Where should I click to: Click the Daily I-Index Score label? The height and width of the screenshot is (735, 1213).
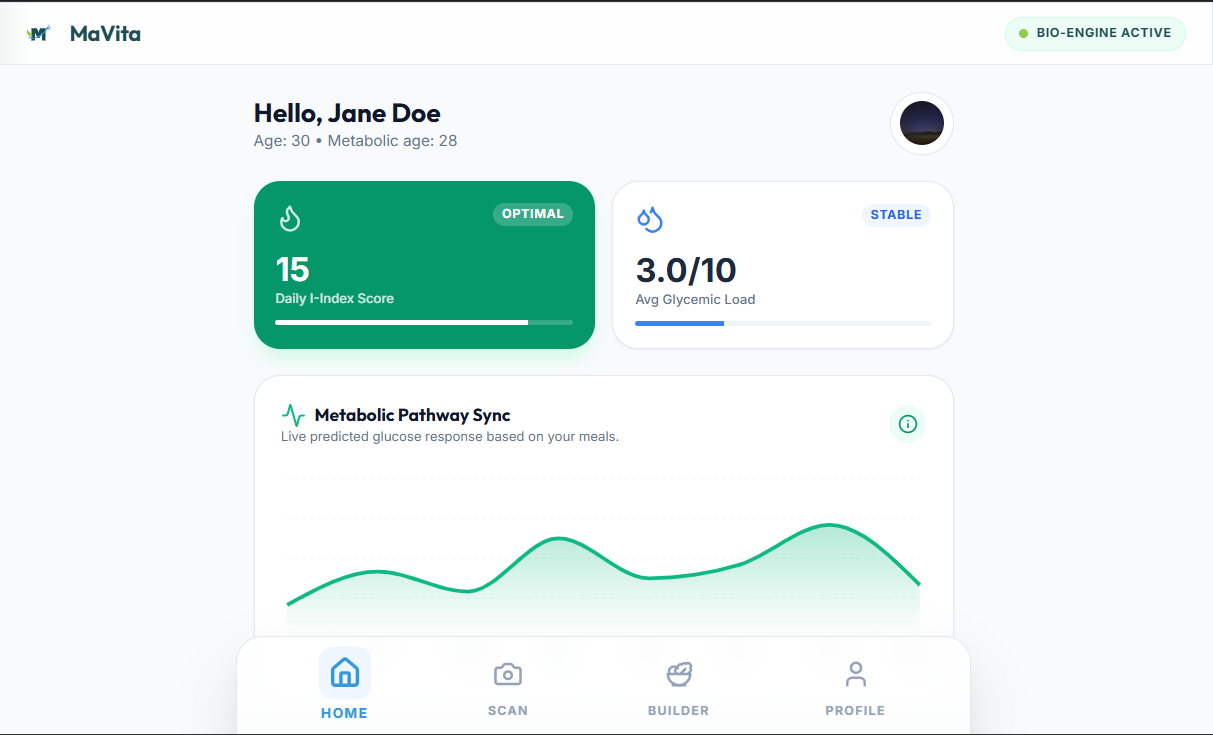(335, 298)
